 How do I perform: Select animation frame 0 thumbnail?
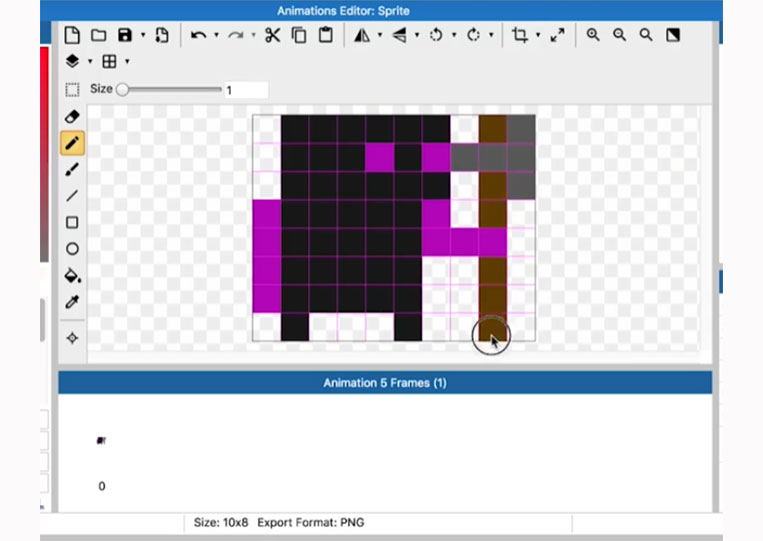[x=101, y=441]
